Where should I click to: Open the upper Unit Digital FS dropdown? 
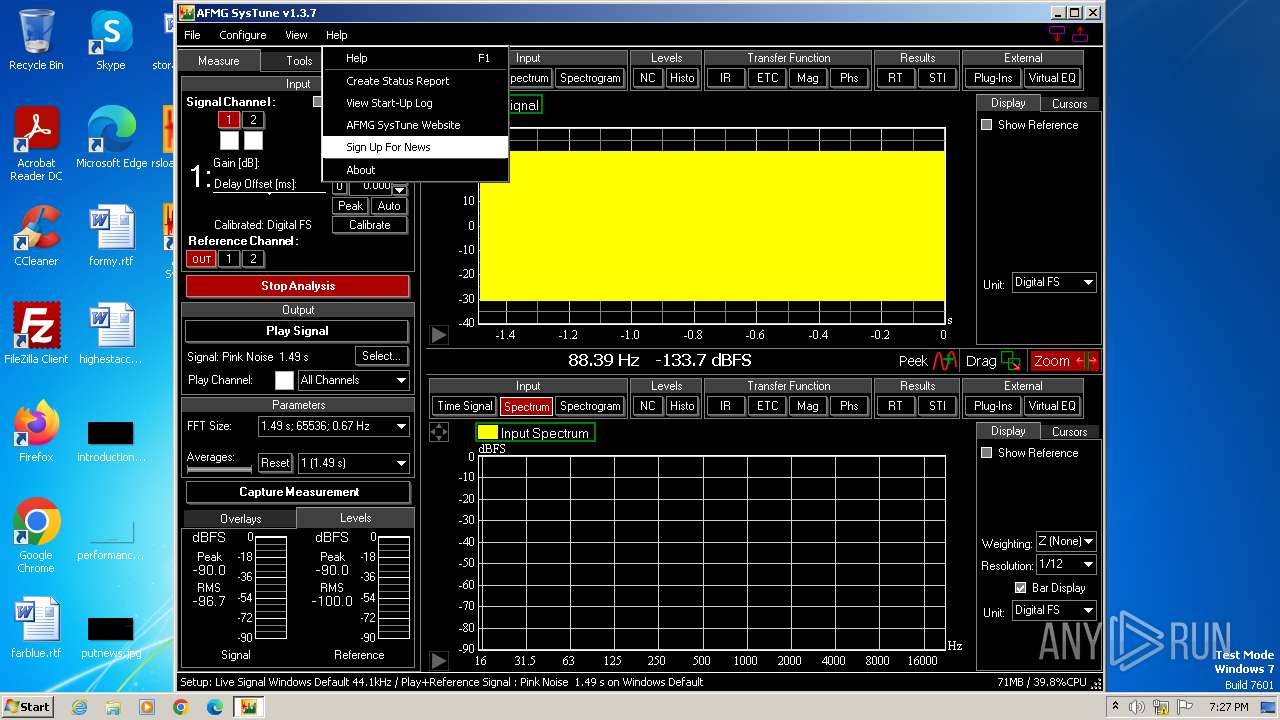[x=1054, y=283]
